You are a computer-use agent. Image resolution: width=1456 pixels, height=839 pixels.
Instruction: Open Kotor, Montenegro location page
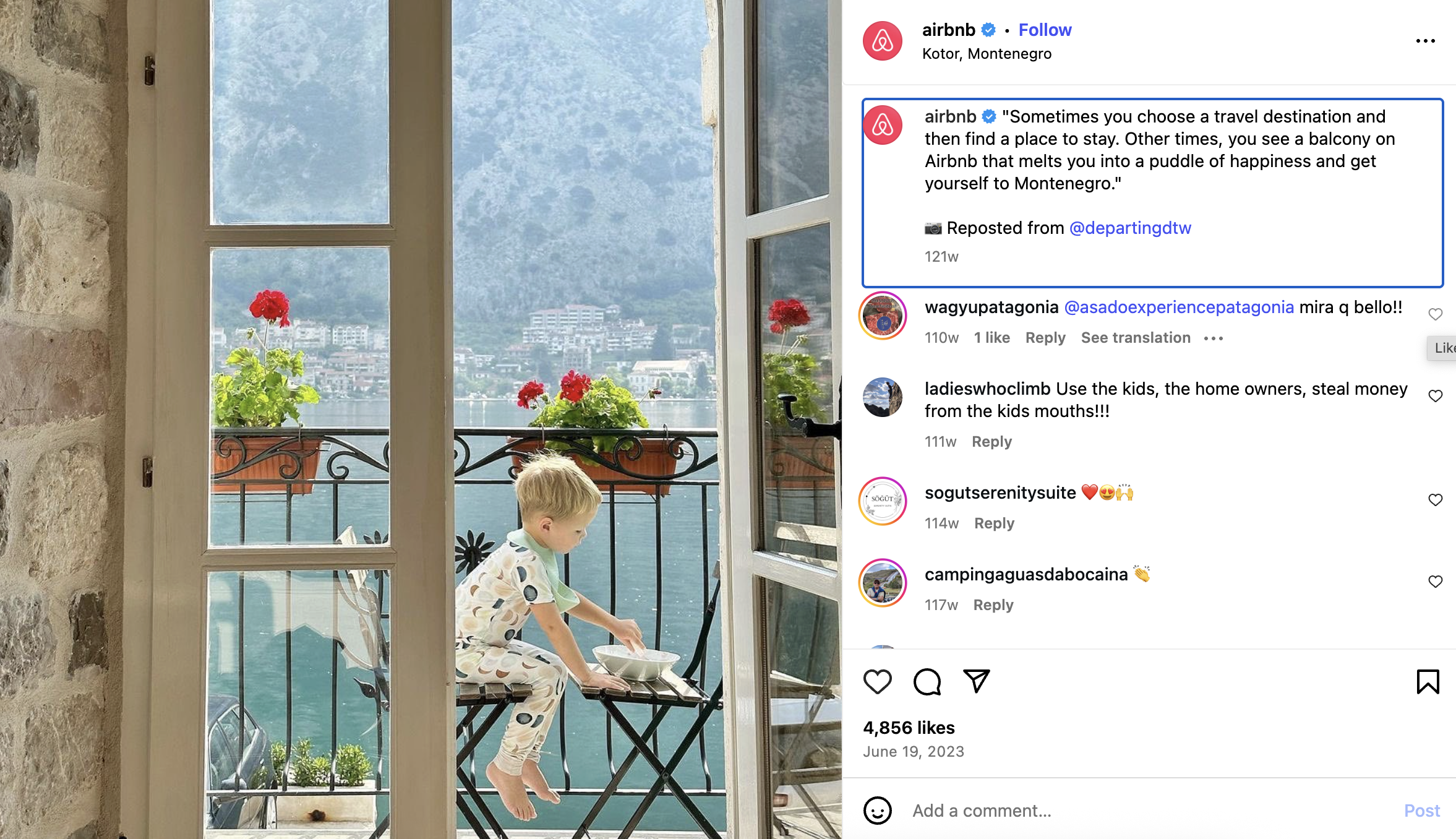(x=987, y=54)
